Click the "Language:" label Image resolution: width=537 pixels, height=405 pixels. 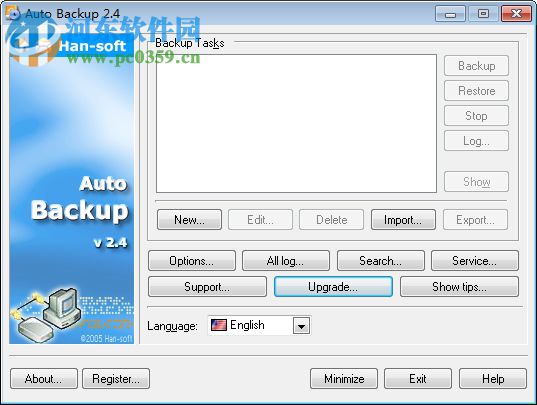coord(172,326)
